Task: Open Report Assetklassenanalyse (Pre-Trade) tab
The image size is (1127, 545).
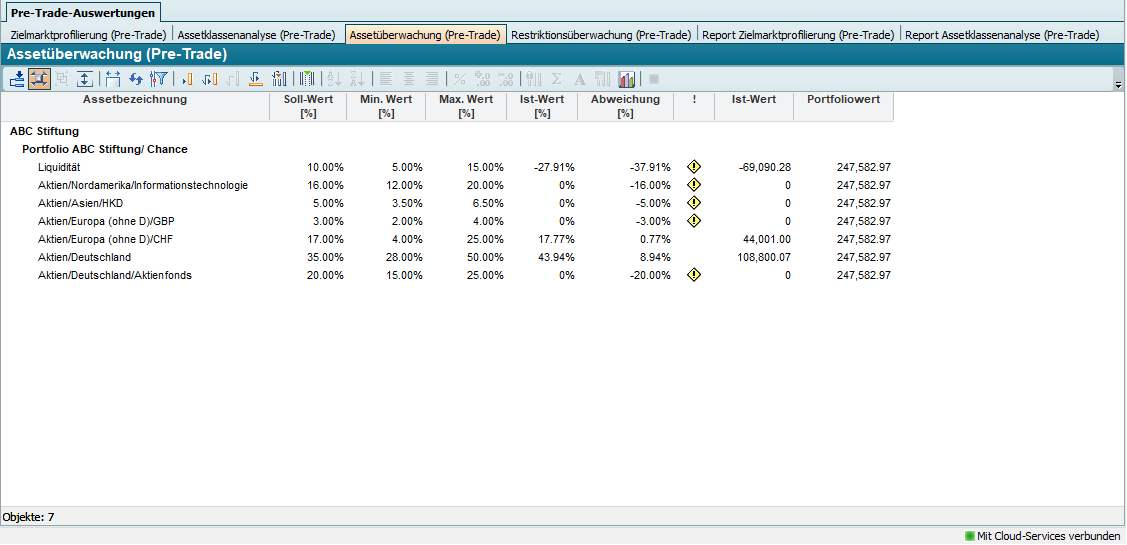Action: (x=1002, y=35)
